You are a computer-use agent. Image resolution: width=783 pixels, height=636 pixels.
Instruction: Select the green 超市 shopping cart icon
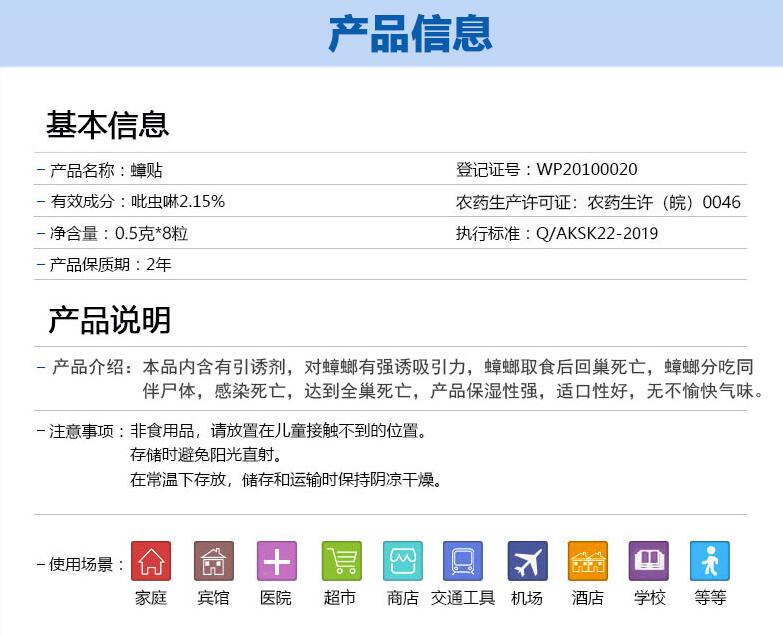click(x=341, y=561)
